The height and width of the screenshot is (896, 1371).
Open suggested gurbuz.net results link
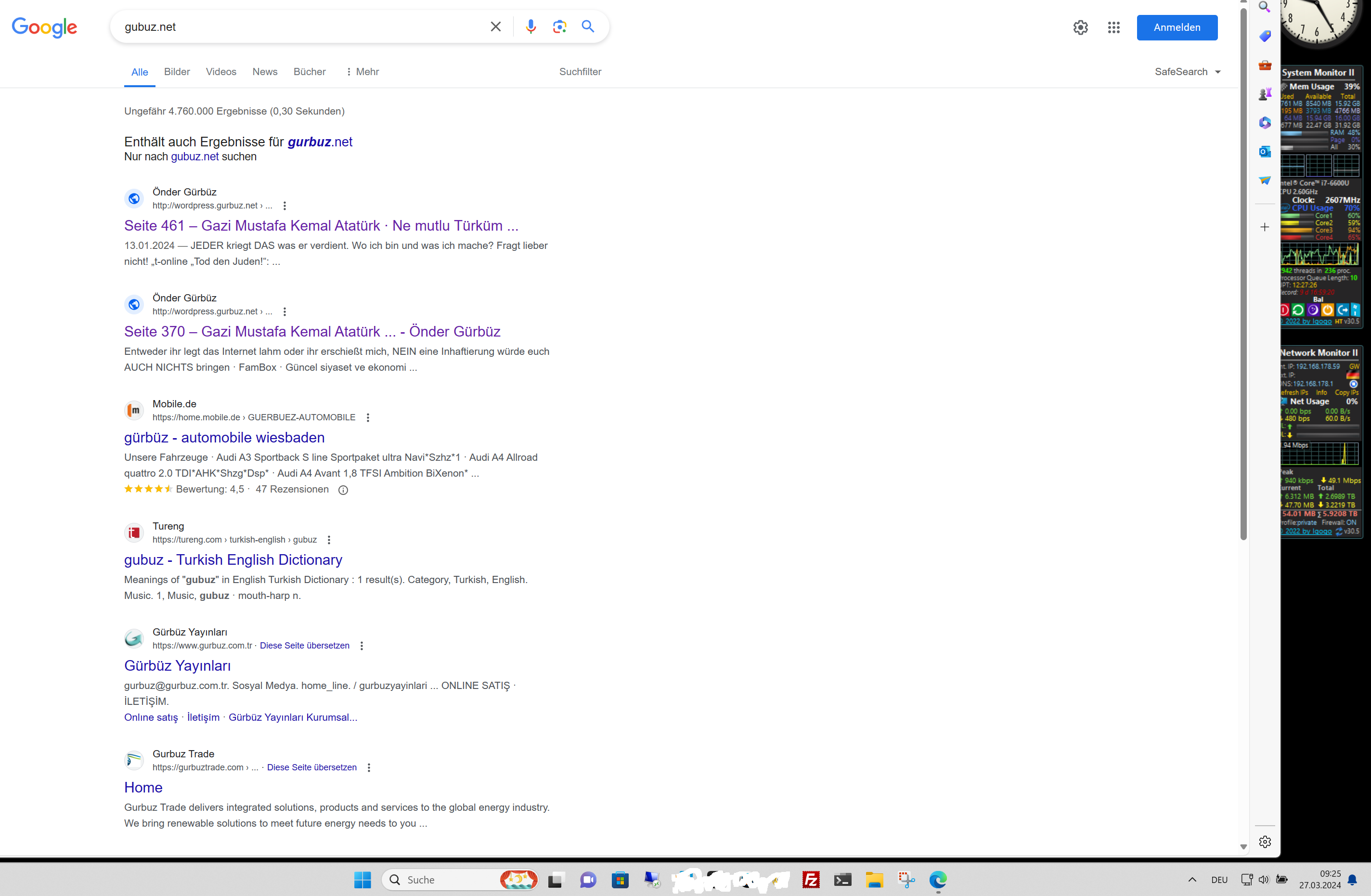[x=320, y=142]
